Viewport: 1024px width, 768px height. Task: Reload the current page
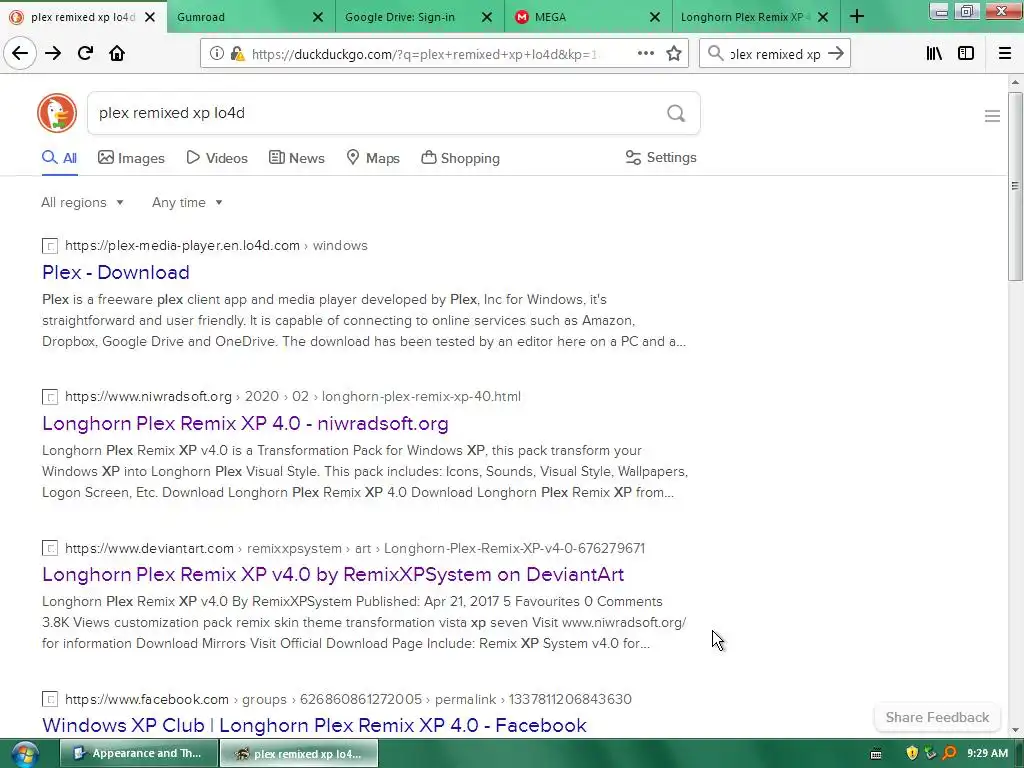point(85,53)
